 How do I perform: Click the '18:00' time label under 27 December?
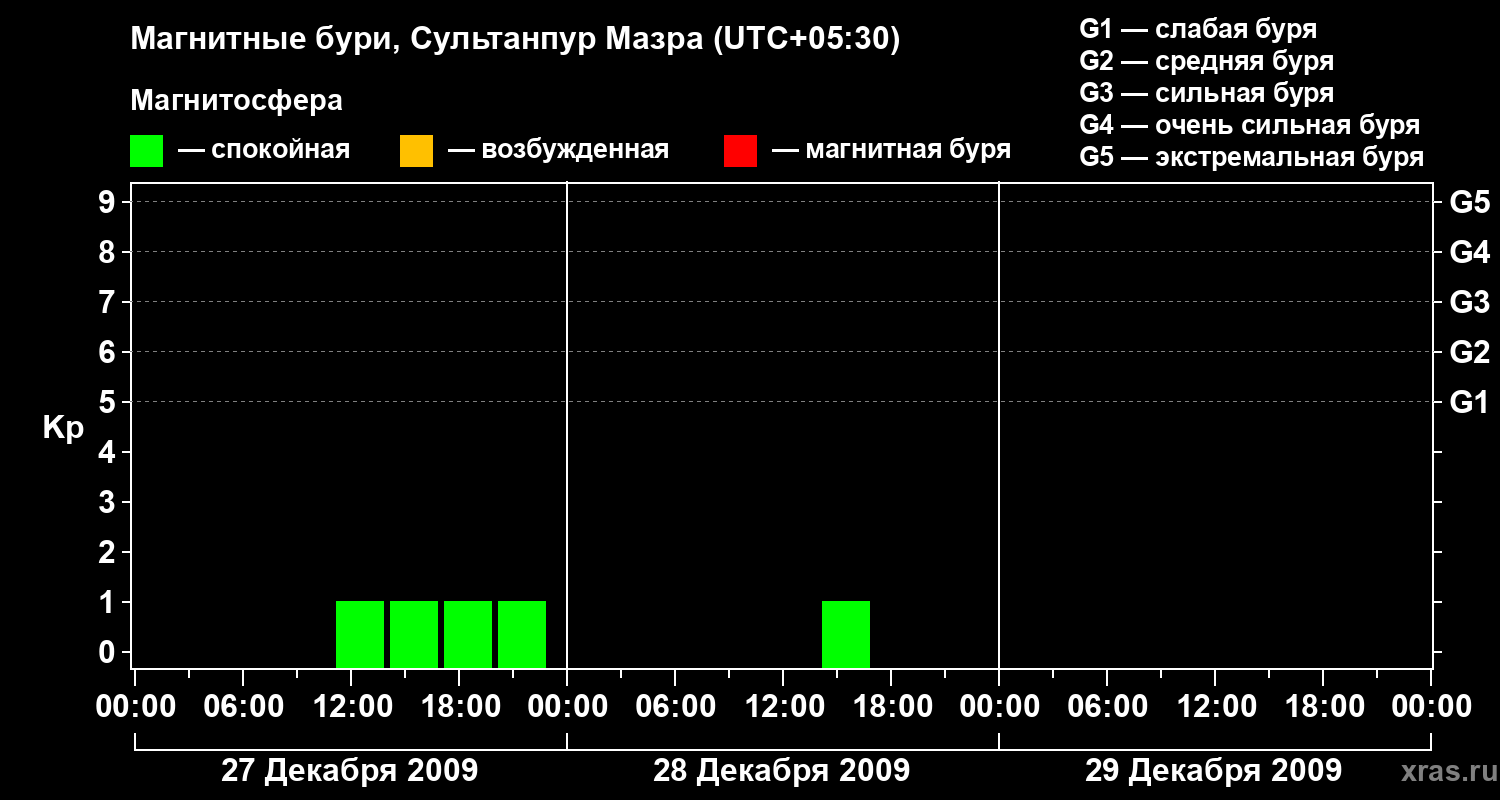[459, 707]
